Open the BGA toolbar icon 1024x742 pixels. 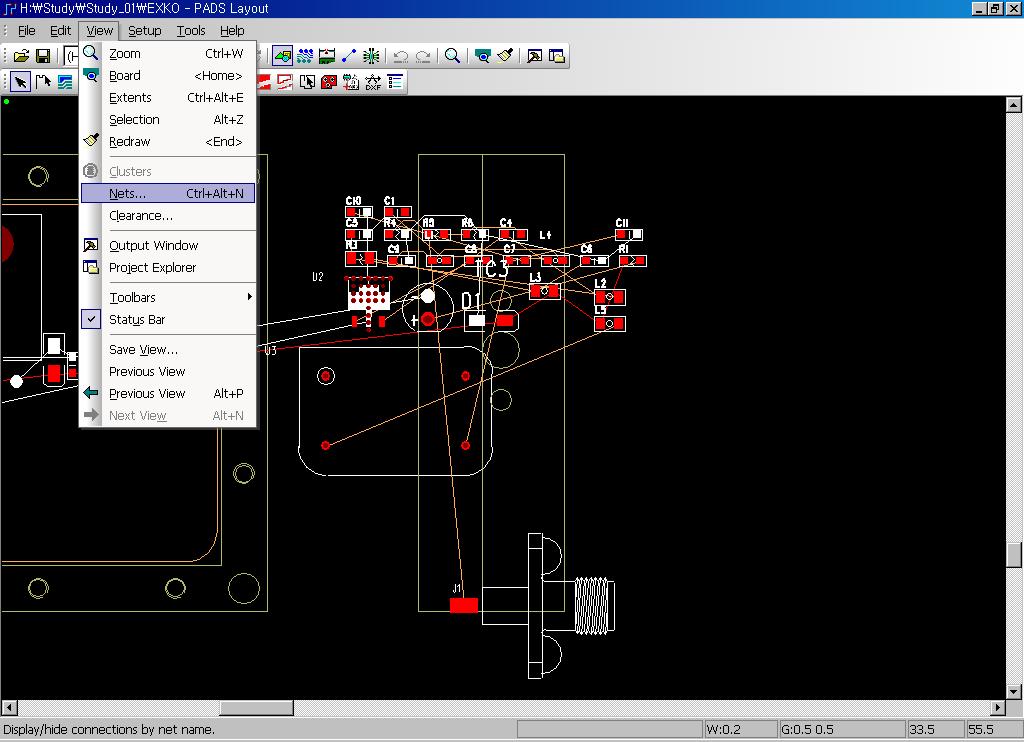[372, 56]
